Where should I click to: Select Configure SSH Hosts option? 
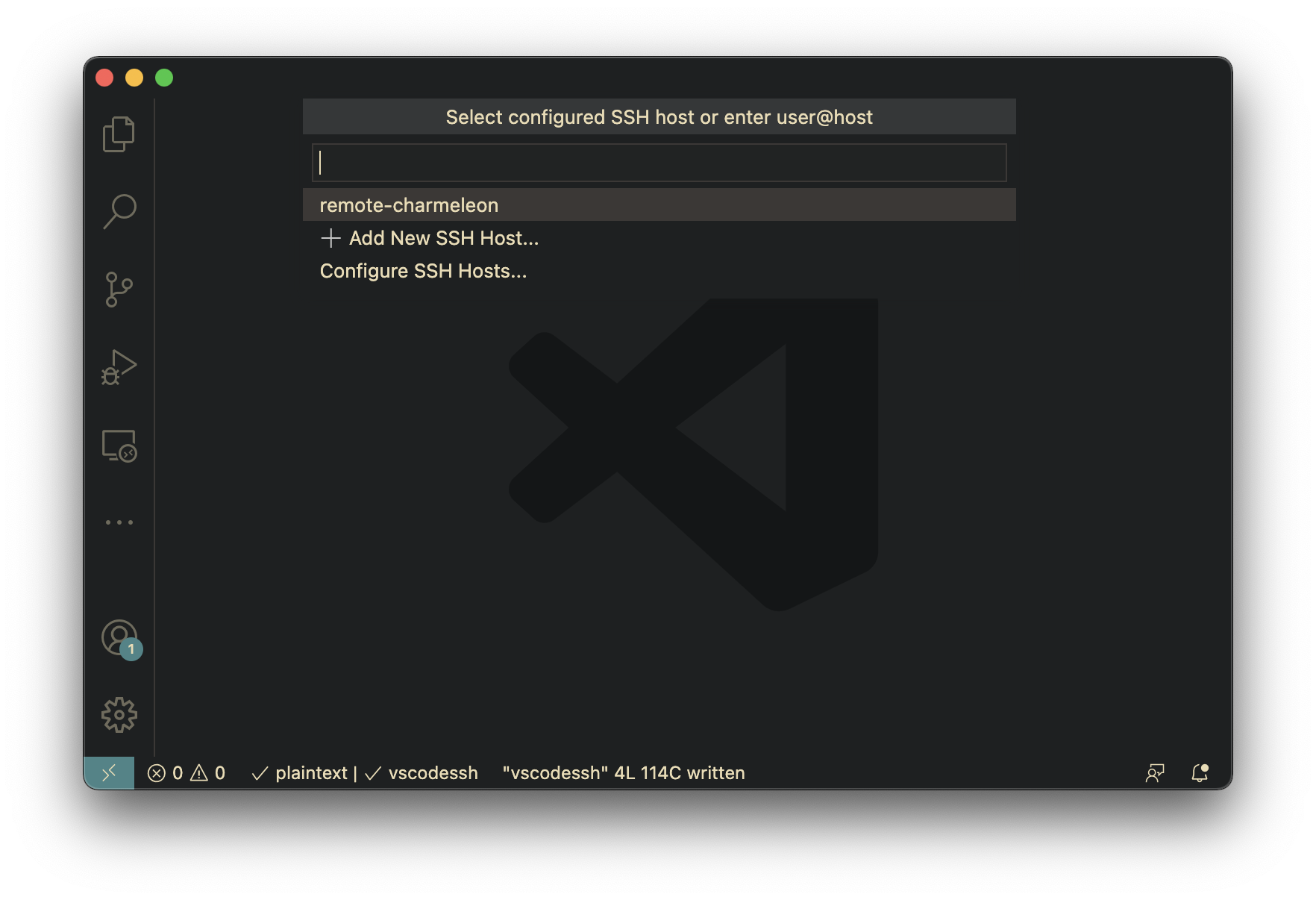click(423, 271)
